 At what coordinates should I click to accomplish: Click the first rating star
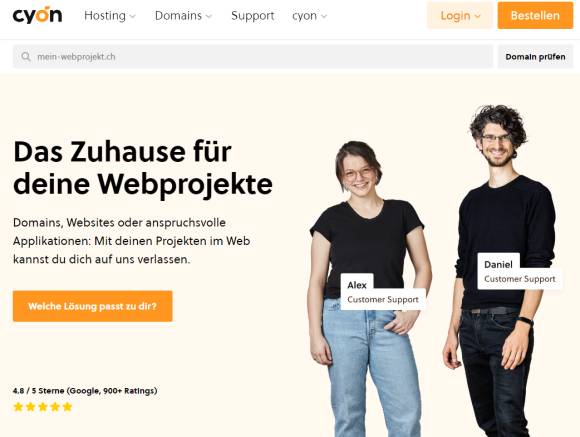point(18,407)
